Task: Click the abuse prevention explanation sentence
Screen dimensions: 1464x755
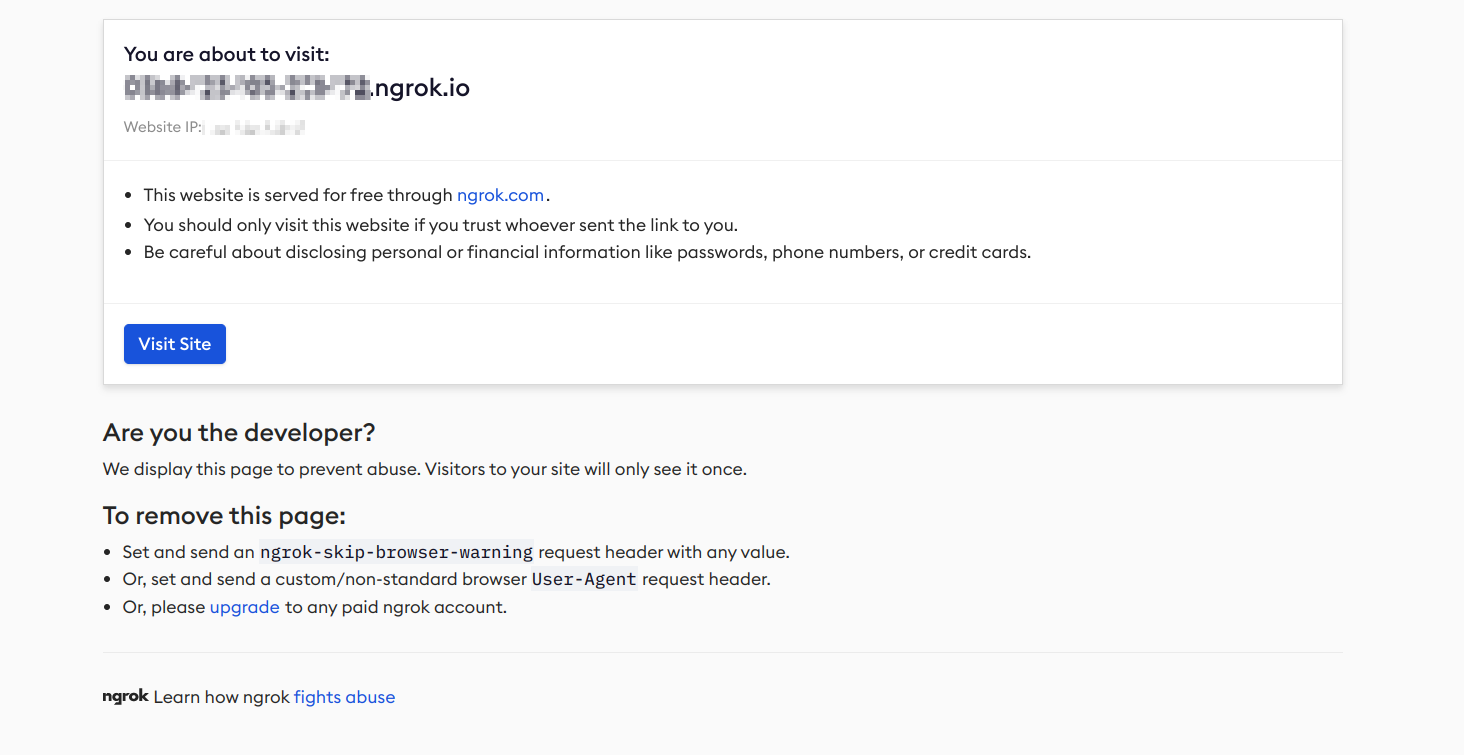Action: pos(424,468)
